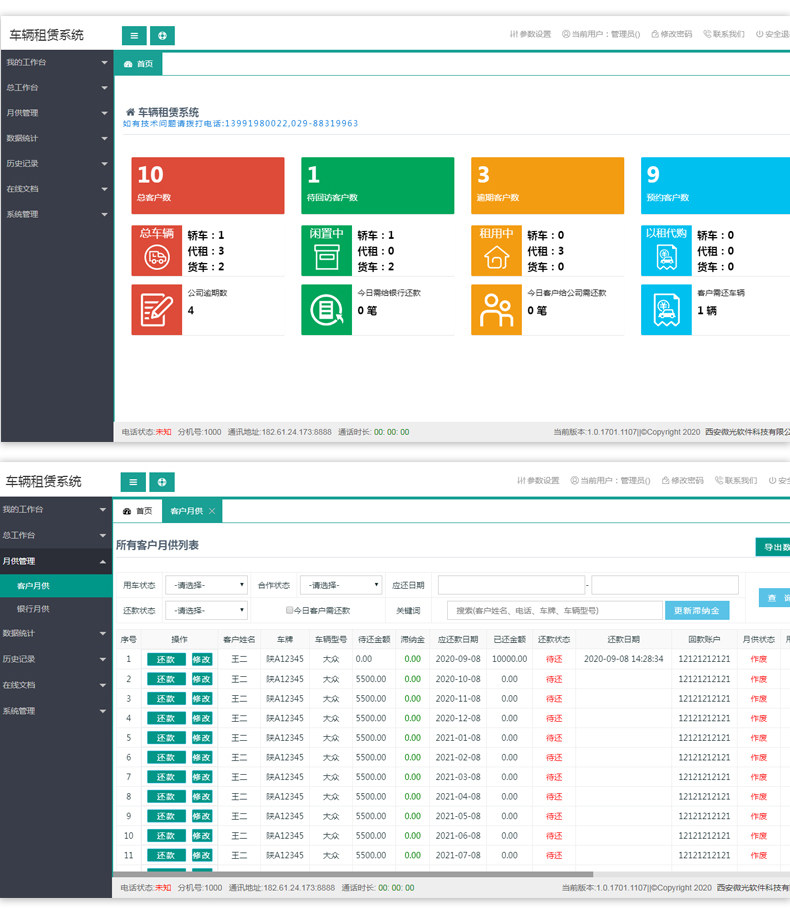Open the green 闲置中 archive box icon
Screen dimensions: 790x920
point(326,251)
